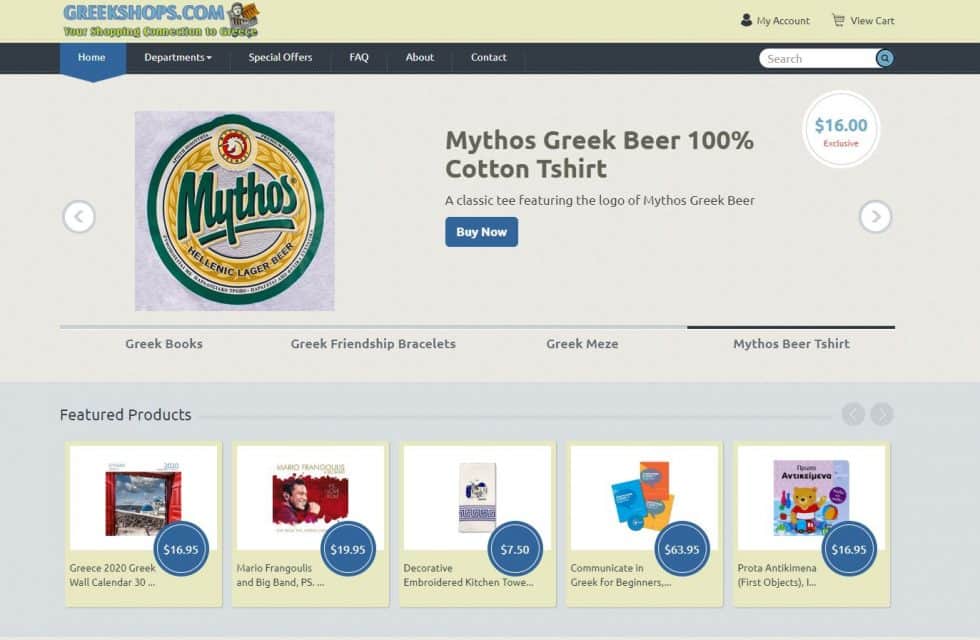
Task: Expand the Departments menu
Action: tap(178, 58)
